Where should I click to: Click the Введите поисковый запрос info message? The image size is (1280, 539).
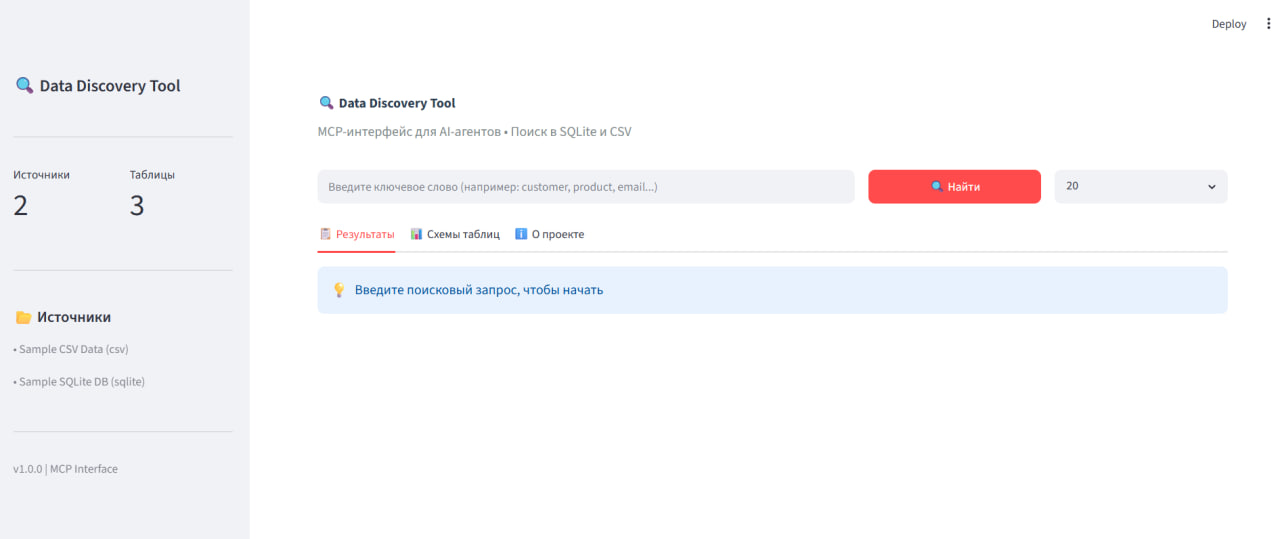[x=479, y=290]
